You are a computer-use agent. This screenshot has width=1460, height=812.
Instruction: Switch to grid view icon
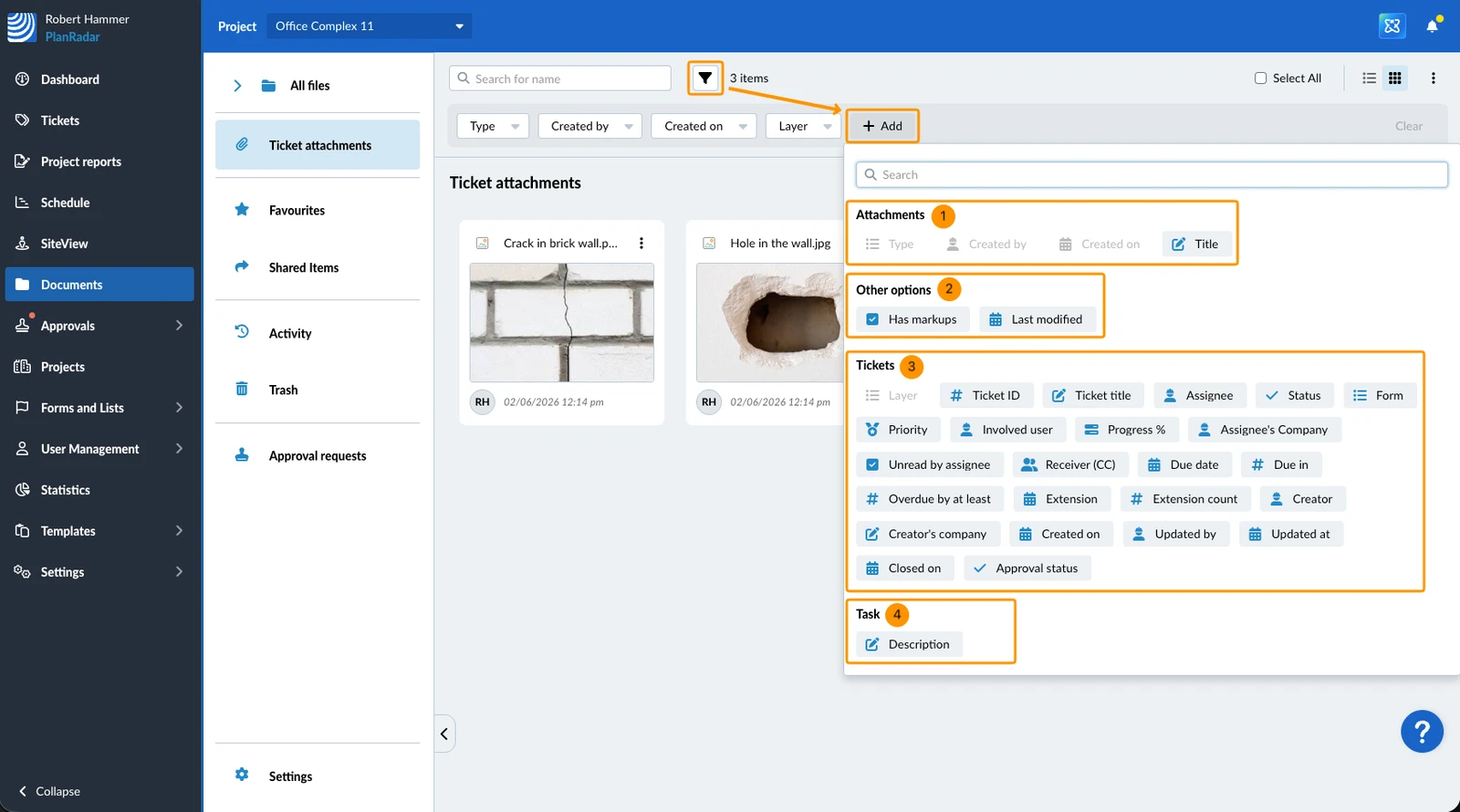pos(1395,78)
